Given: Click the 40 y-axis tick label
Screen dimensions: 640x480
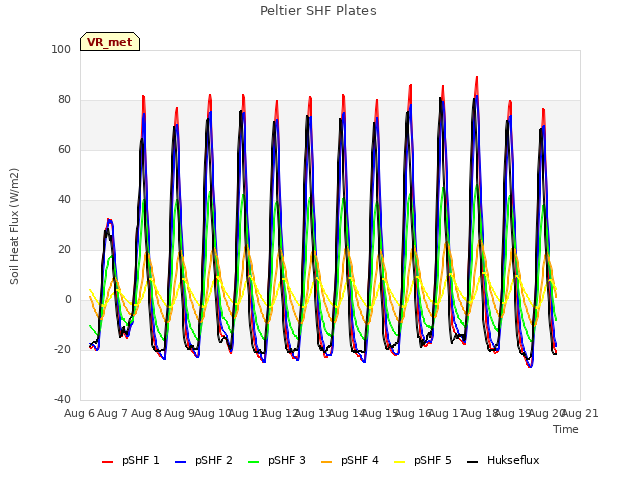Looking at the screenshot, I should 64,200.
